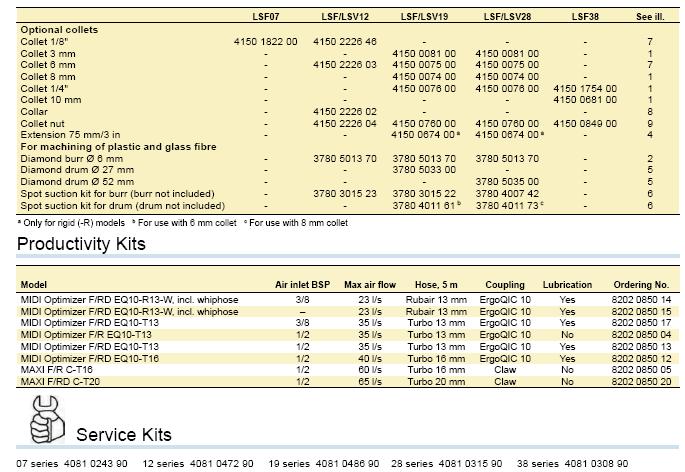Viewport: 685px width, 472px height.
Task: Select part number '4150 0681 00'
Action: 585,100
